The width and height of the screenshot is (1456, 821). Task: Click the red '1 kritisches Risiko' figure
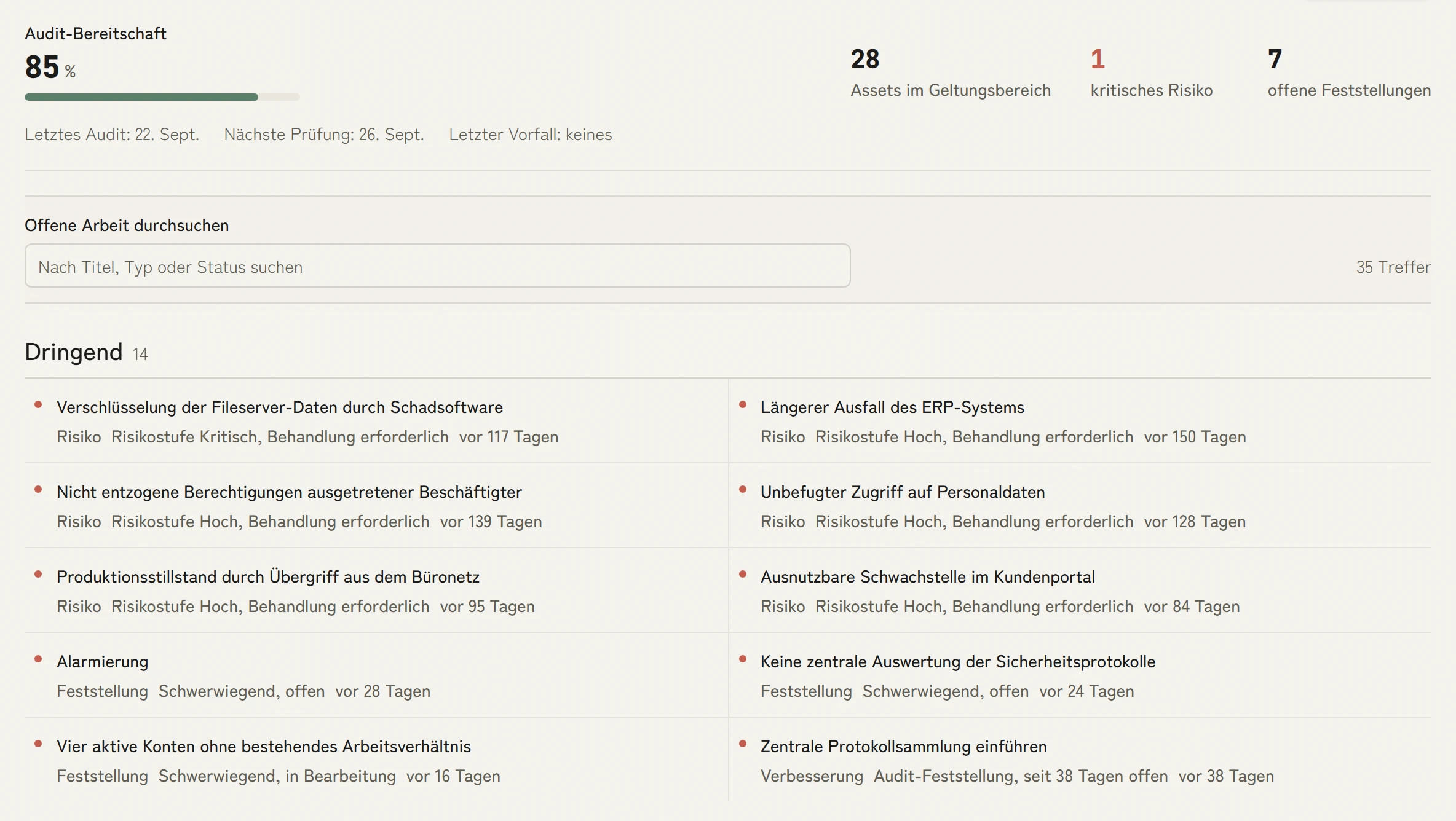click(x=1152, y=73)
